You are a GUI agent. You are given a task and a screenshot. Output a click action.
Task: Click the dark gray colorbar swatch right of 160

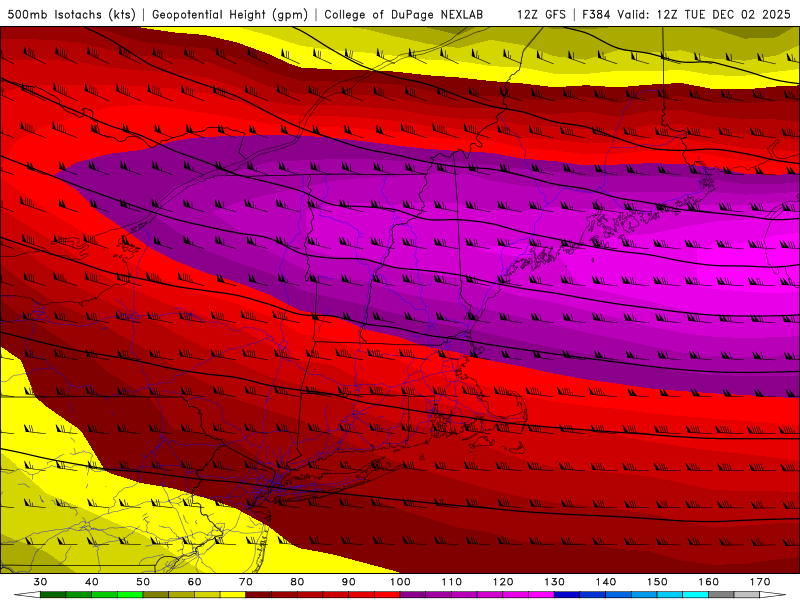pos(721,595)
